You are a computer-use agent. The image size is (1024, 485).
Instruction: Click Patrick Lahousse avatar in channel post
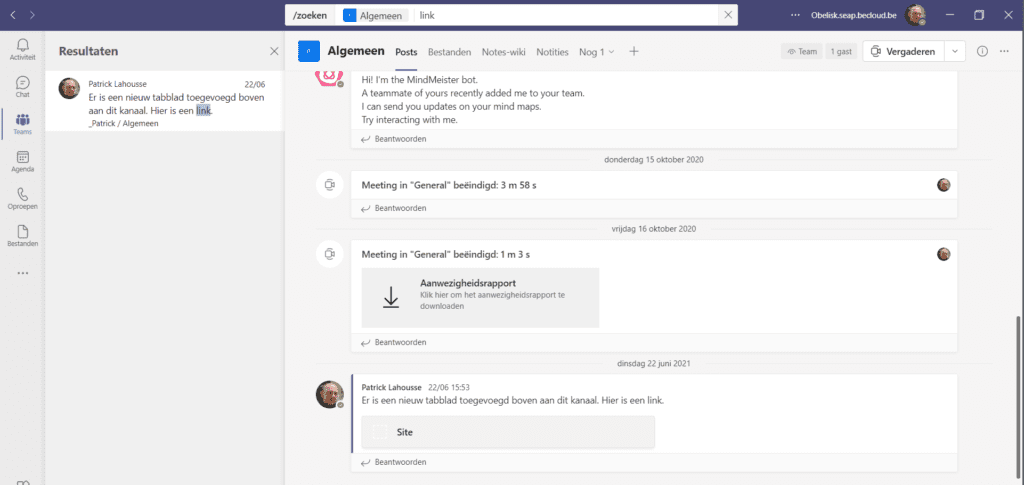coord(330,395)
